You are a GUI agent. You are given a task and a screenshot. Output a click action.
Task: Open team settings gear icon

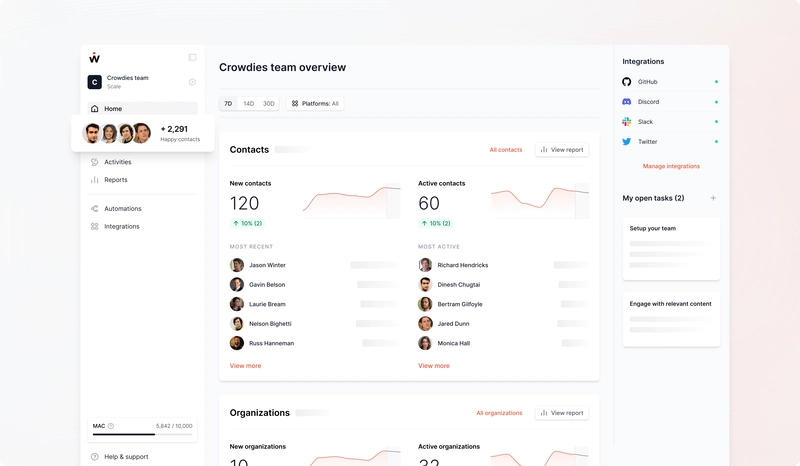(x=192, y=82)
